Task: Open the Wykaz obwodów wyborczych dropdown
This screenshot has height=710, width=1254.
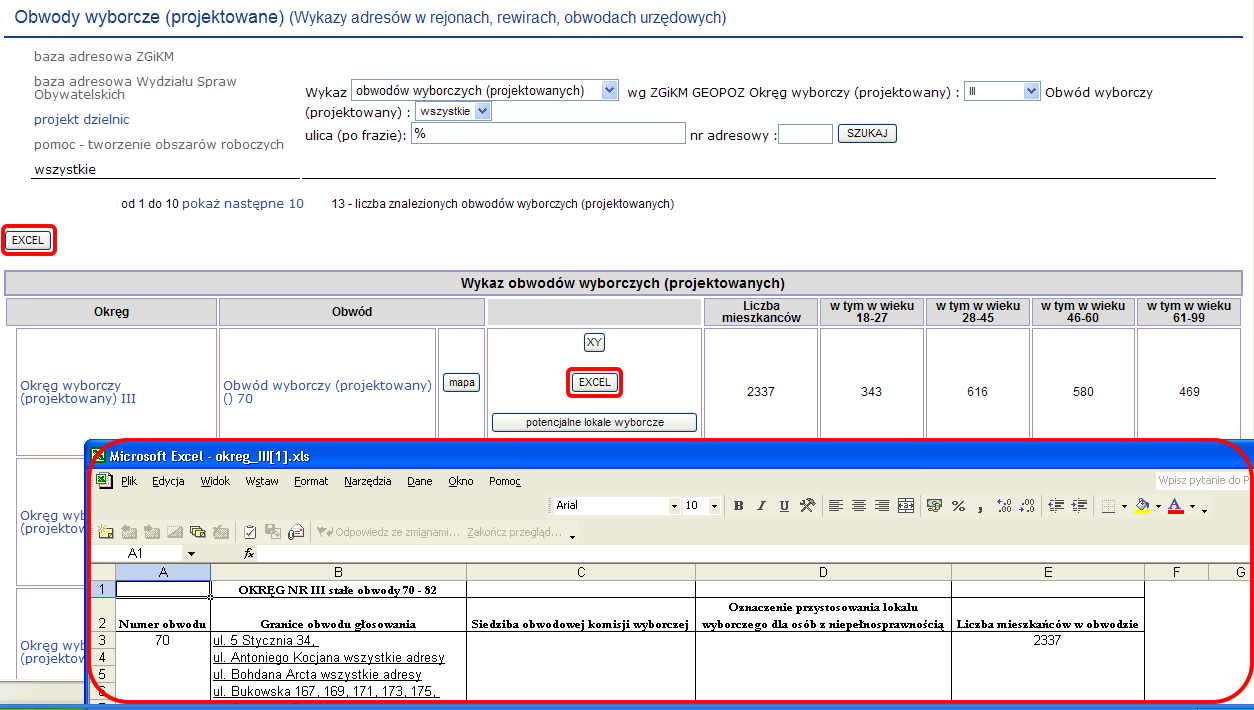Action: pyautogui.click(x=609, y=91)
